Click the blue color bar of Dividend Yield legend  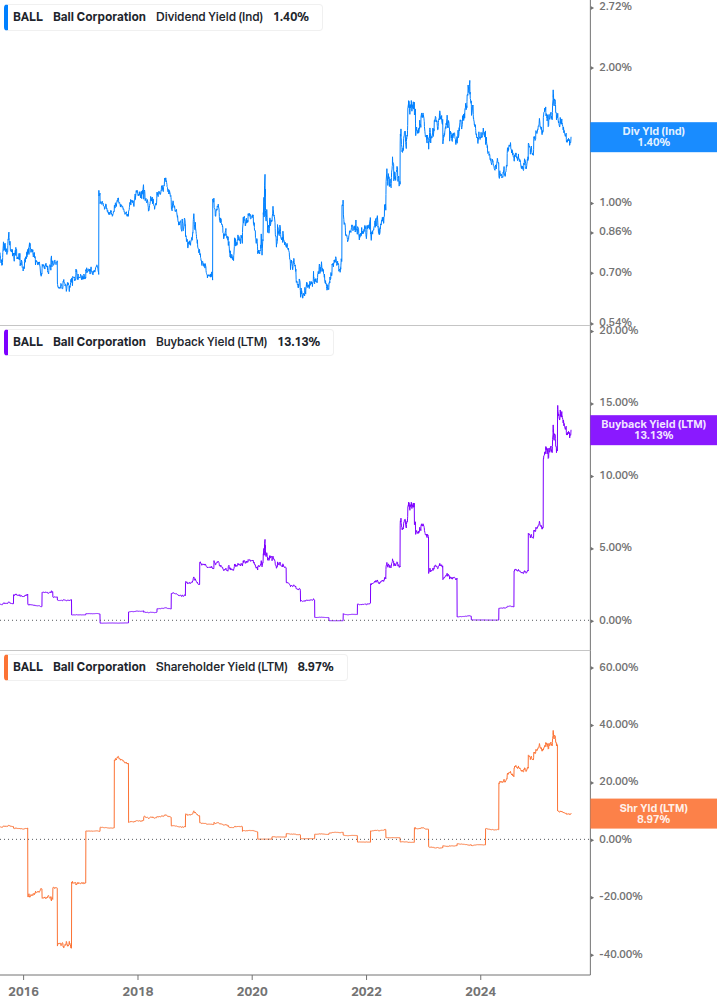[6, 17]
